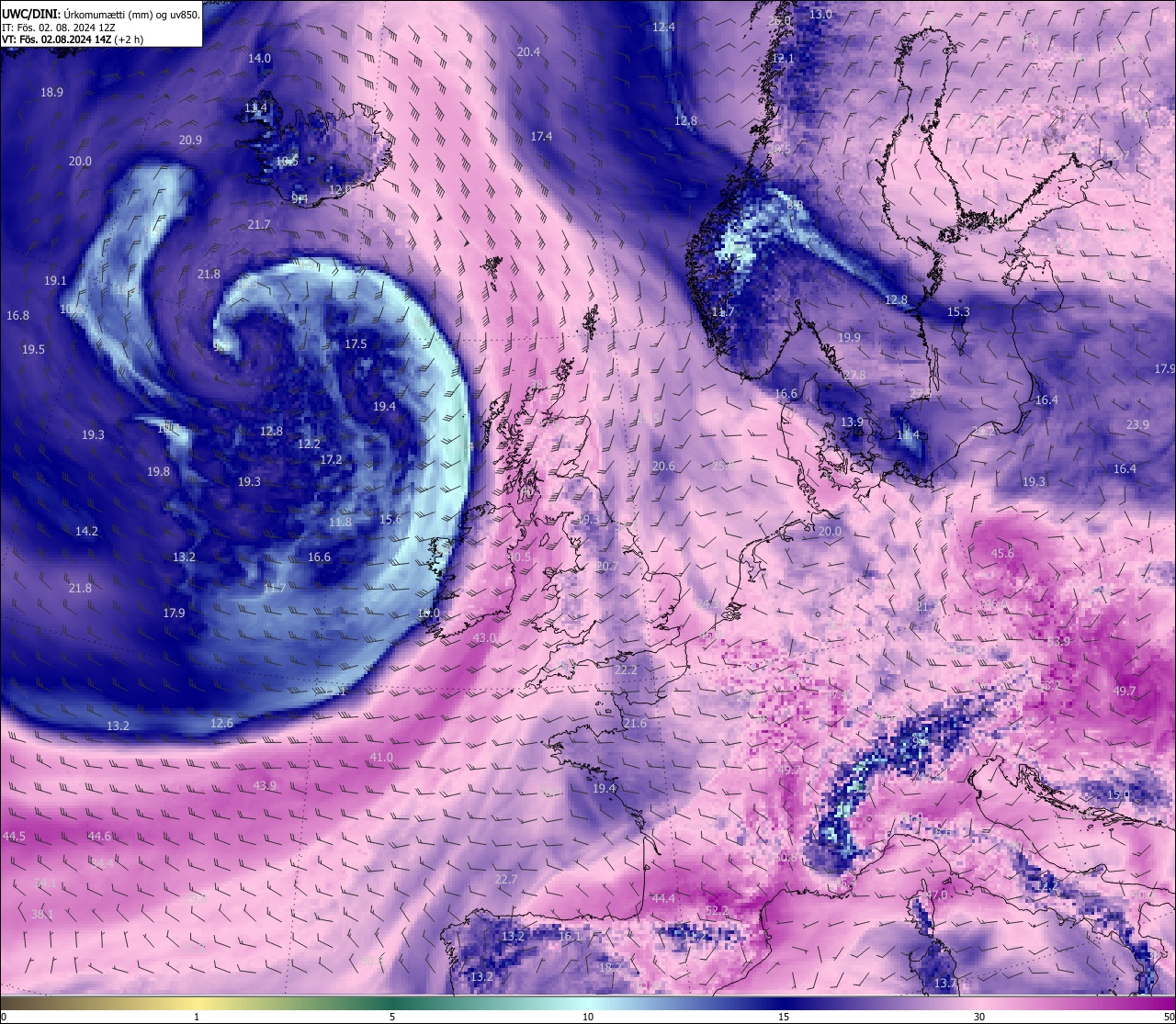Click the 20.4 value label
This screenshot has width=1176, height=1024.
point(528,51)
